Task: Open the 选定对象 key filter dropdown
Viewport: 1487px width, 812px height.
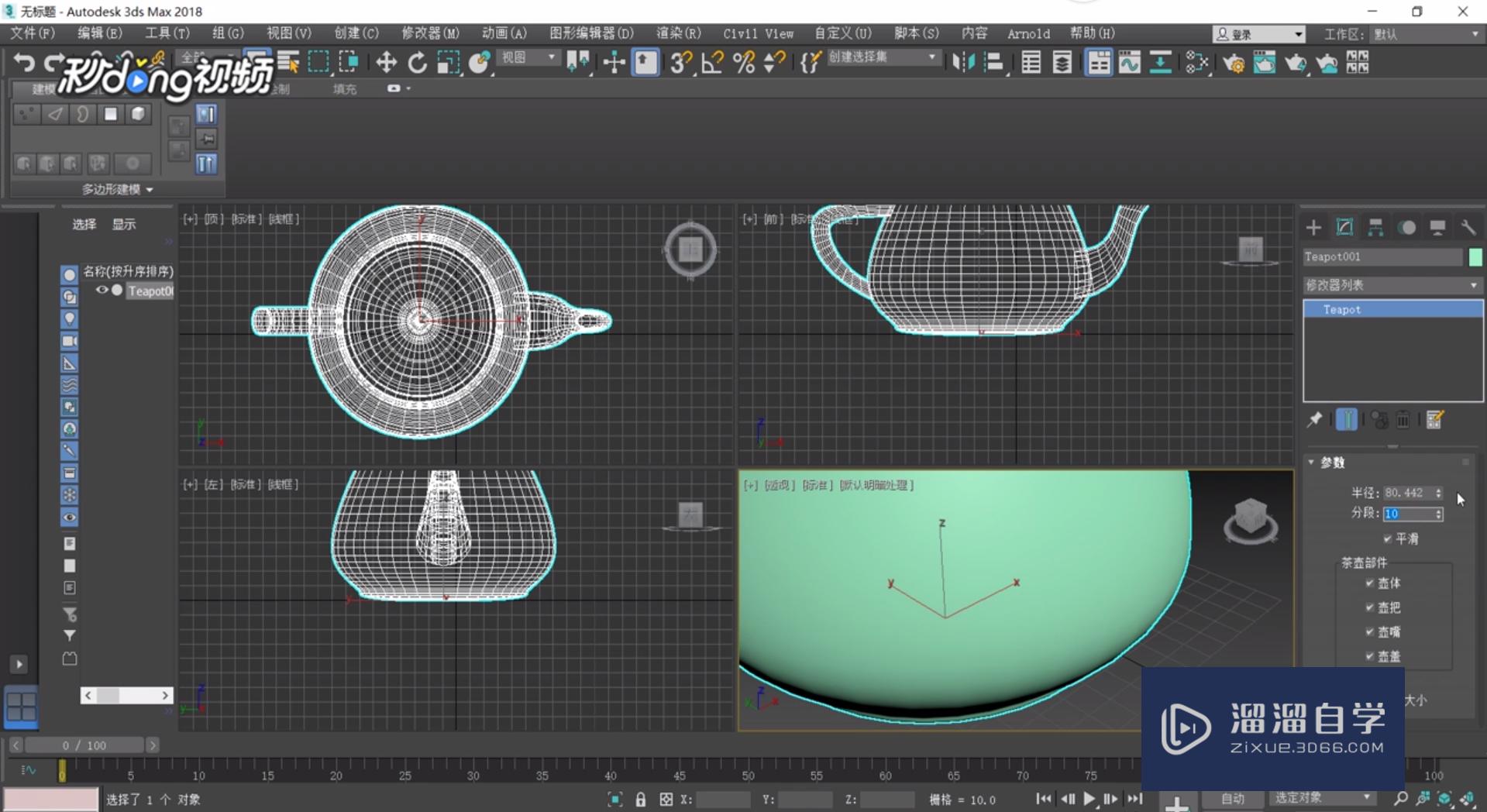Action: click(x=1322, y=797)
